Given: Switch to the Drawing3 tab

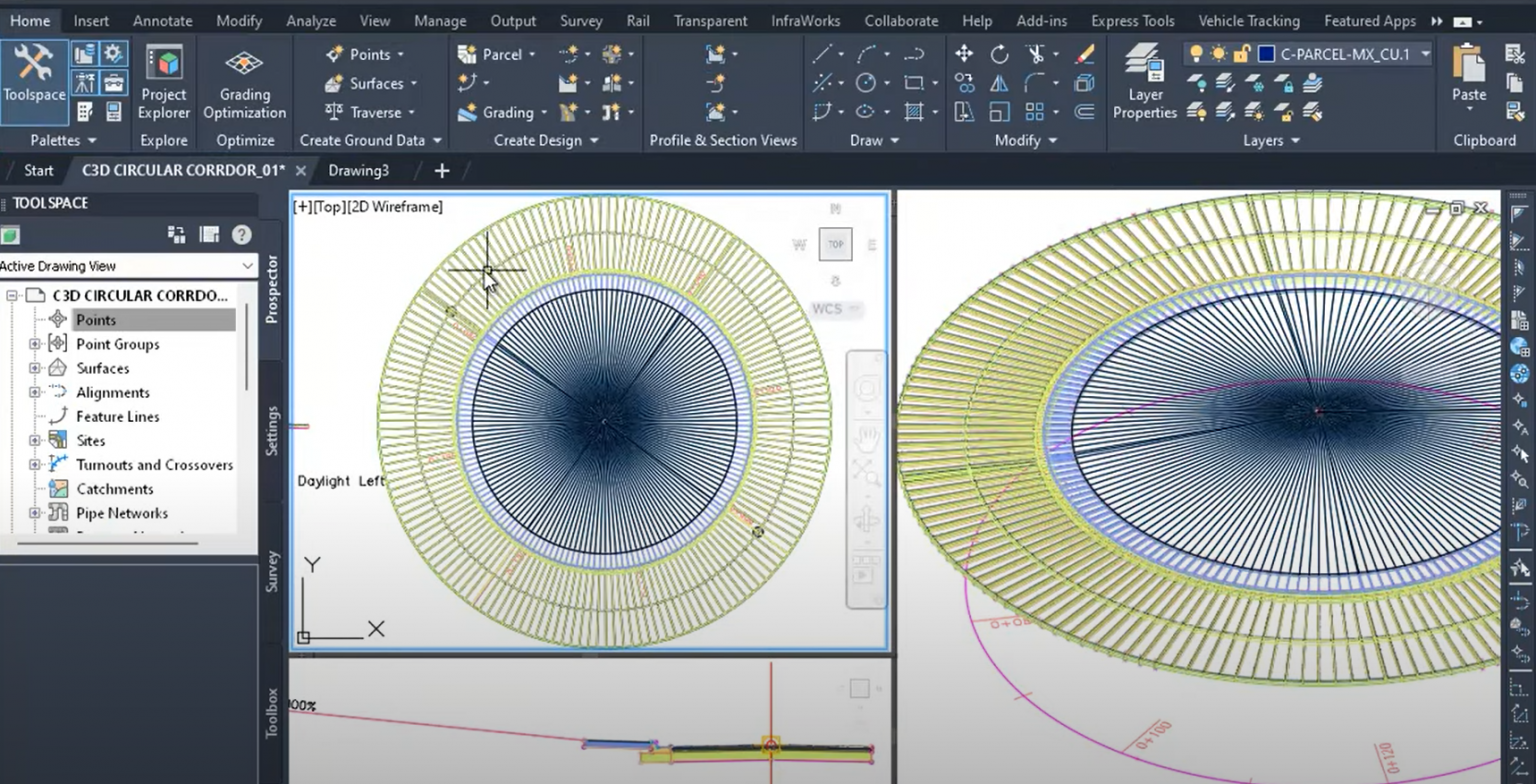Looking at the screenshot, I should coord(357,170).
